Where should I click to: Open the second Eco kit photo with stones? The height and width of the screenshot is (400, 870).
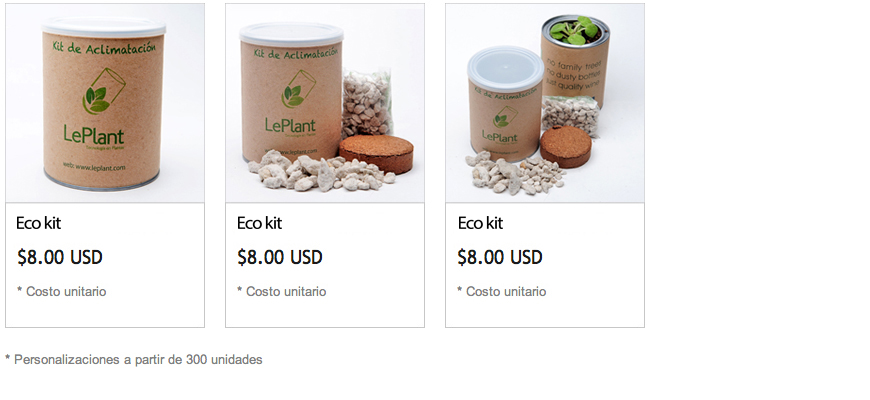tap(325, 103)
